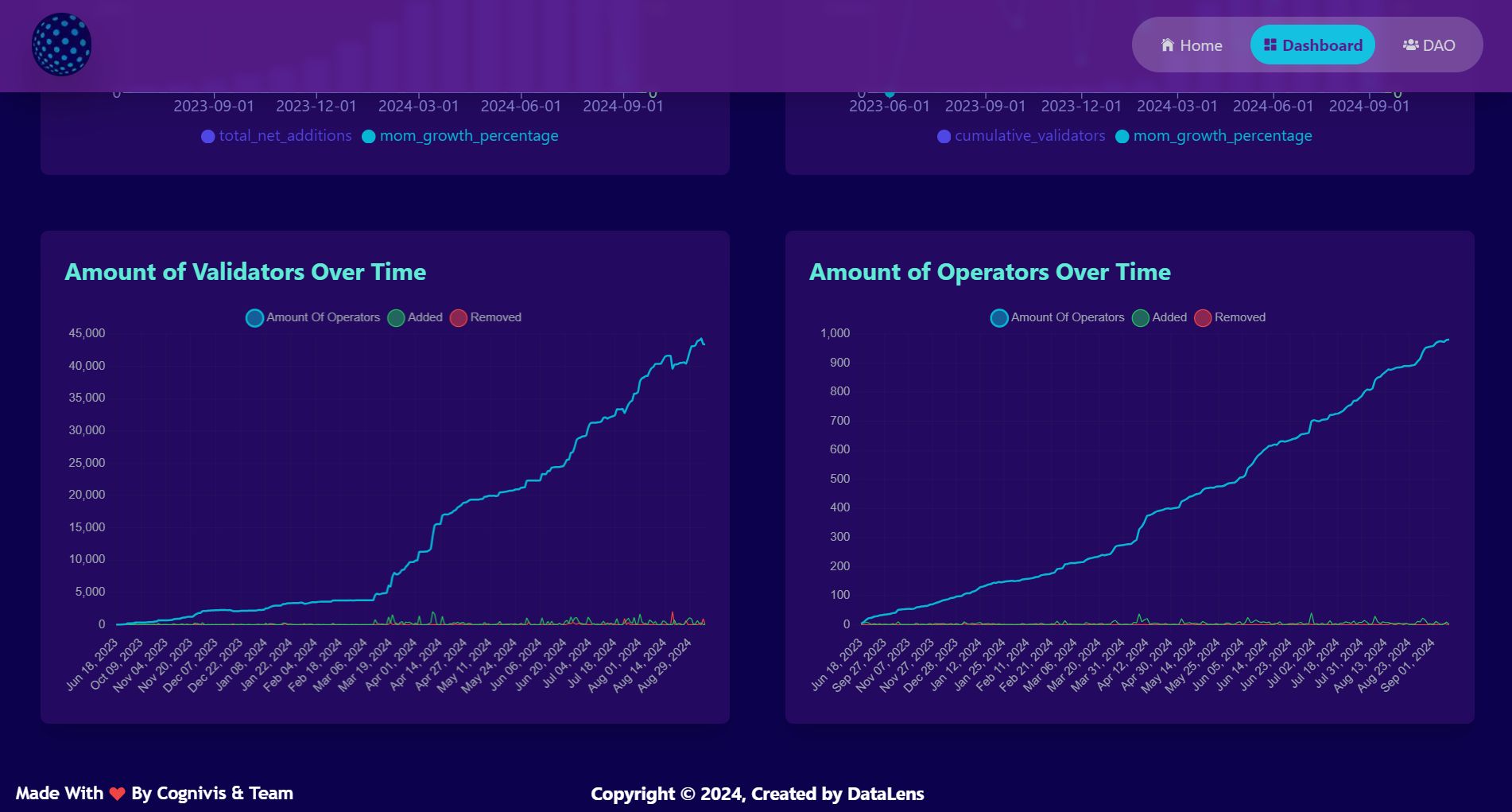Click the house icon beside Home
The image size is (1512, 812).
[x=1168, y=45]
